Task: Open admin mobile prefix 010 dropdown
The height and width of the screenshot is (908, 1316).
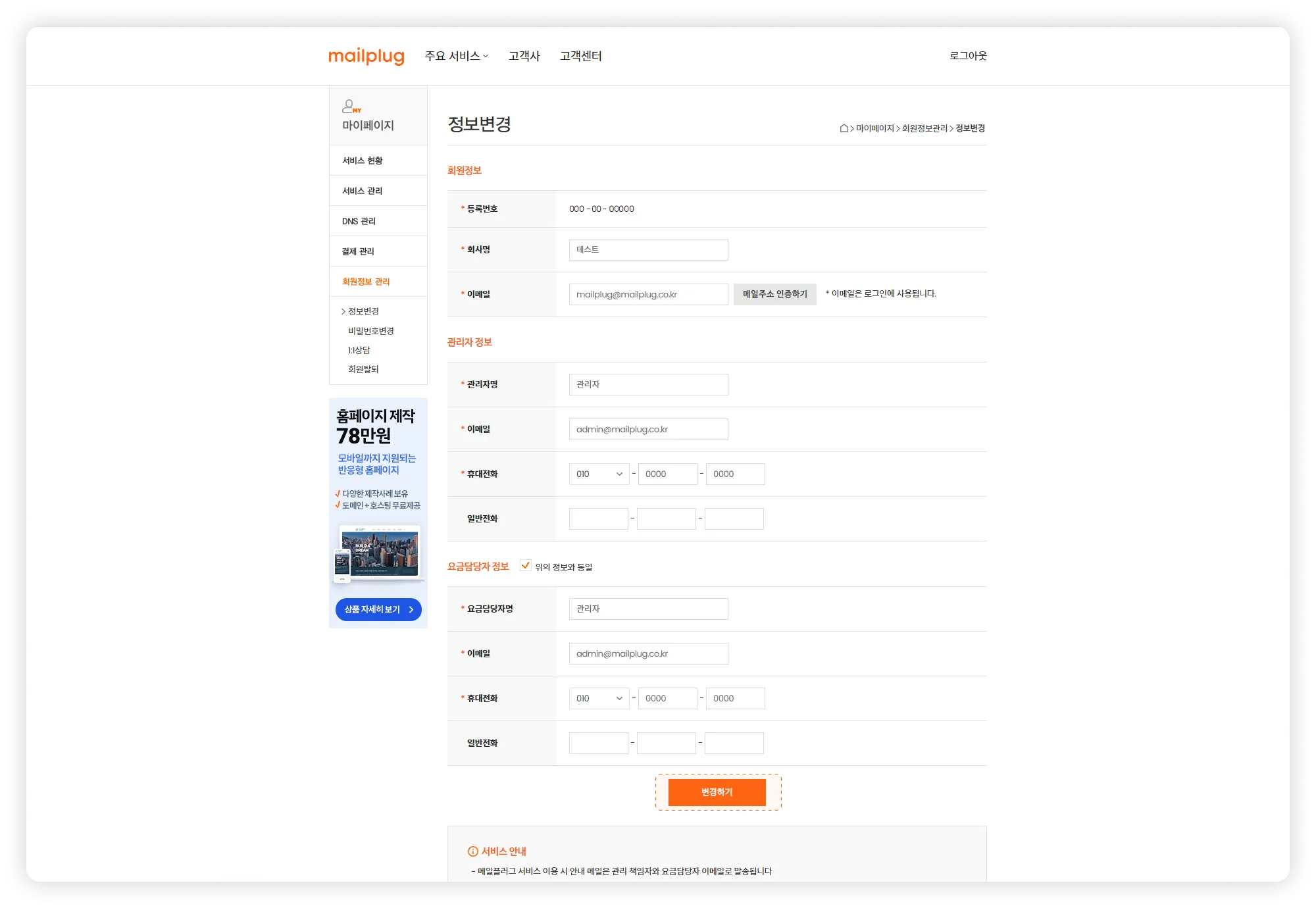Action: (599, 474)
